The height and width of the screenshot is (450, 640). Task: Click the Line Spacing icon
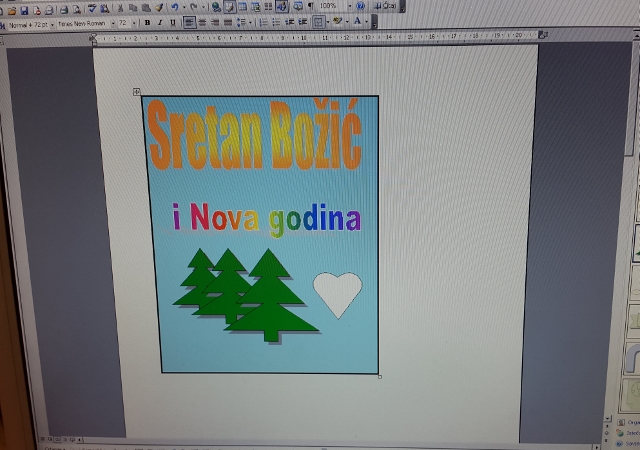point(241,22)
